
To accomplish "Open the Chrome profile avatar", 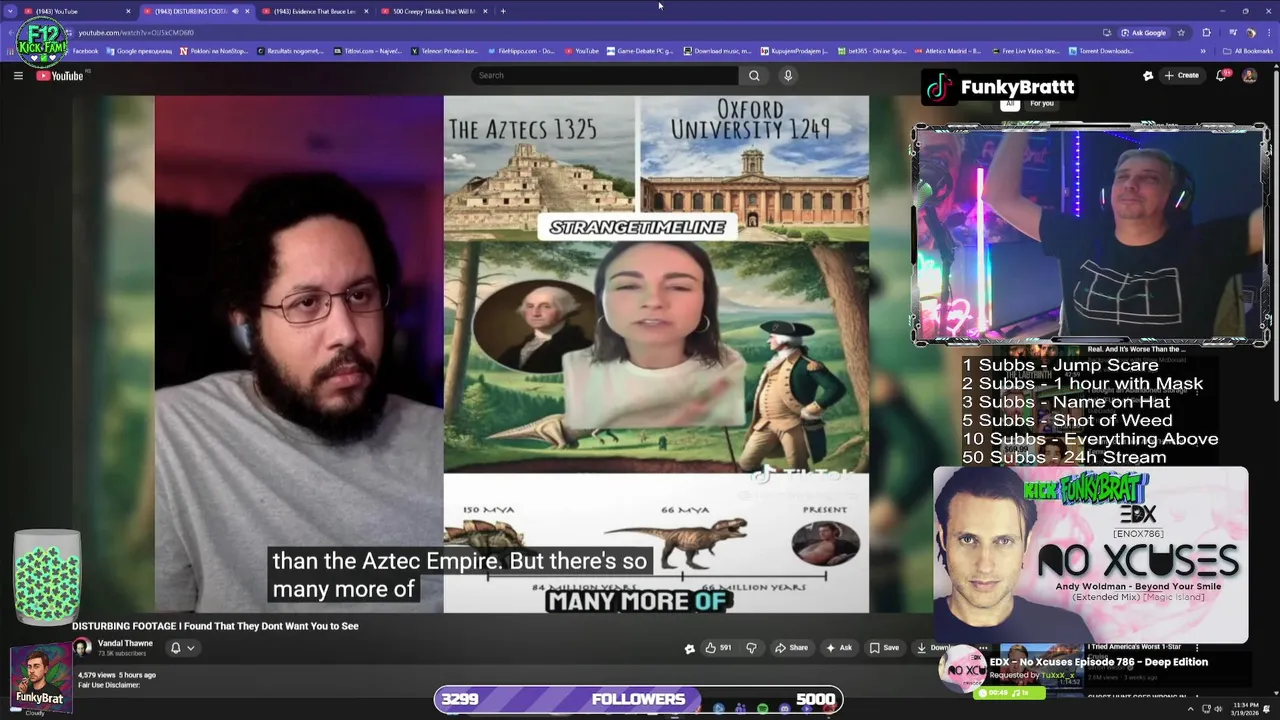I will [x=1251, y=32].
